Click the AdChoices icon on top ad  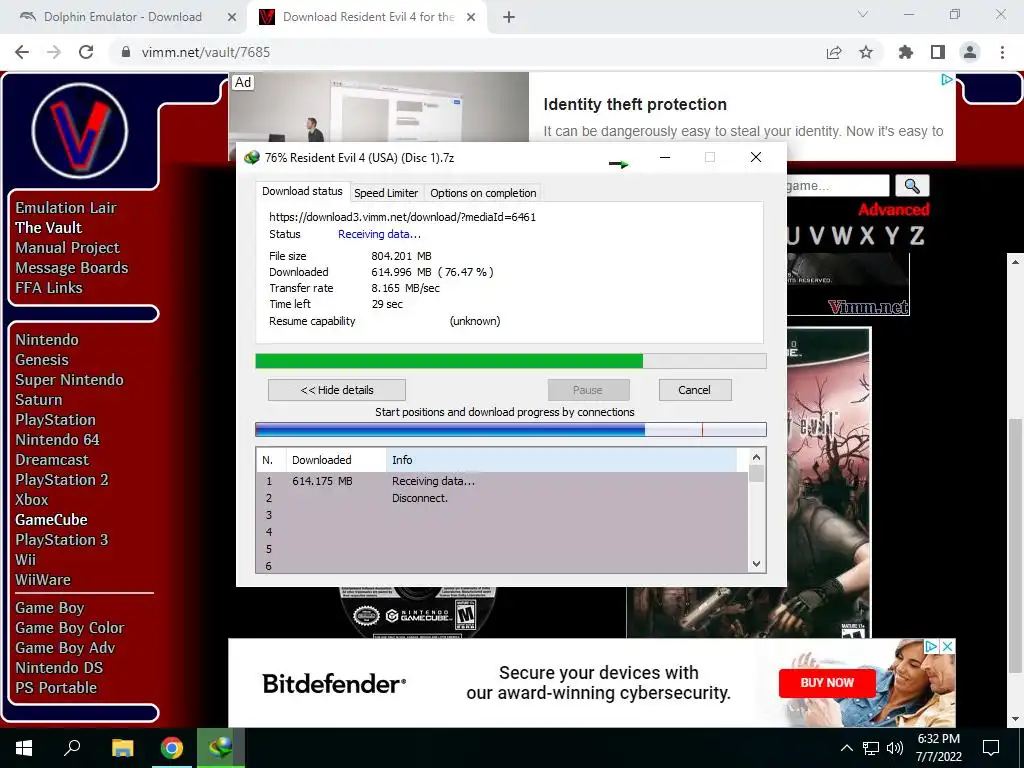click(x=947, y=80)
